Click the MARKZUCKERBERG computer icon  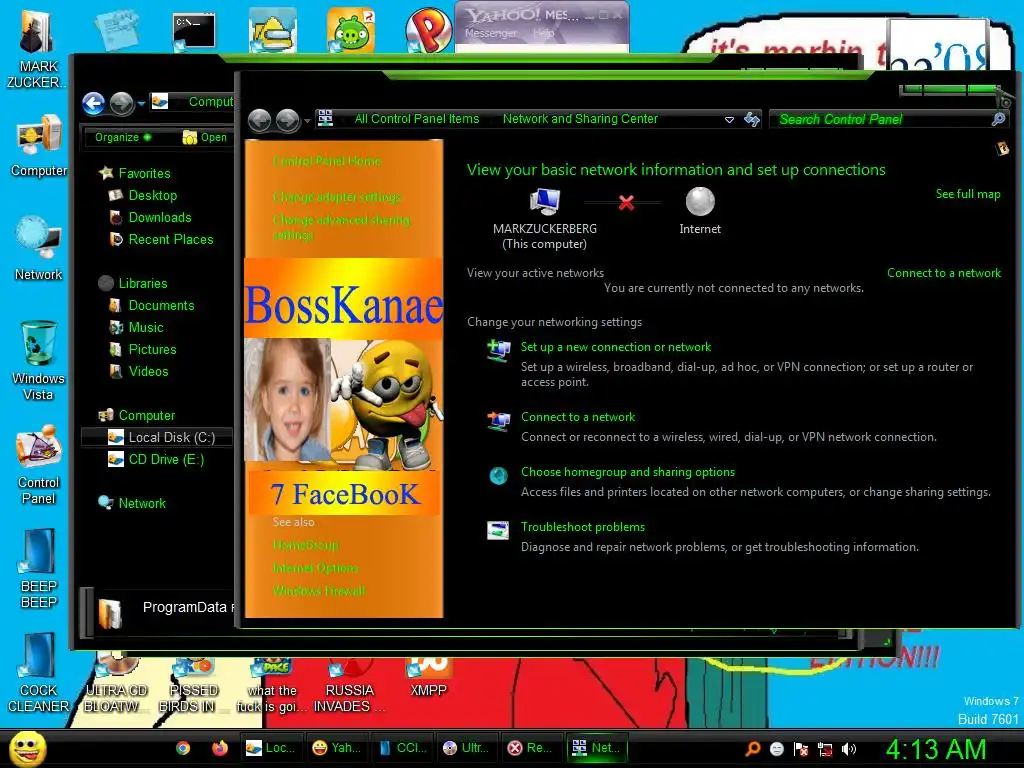tap(545, 201)
